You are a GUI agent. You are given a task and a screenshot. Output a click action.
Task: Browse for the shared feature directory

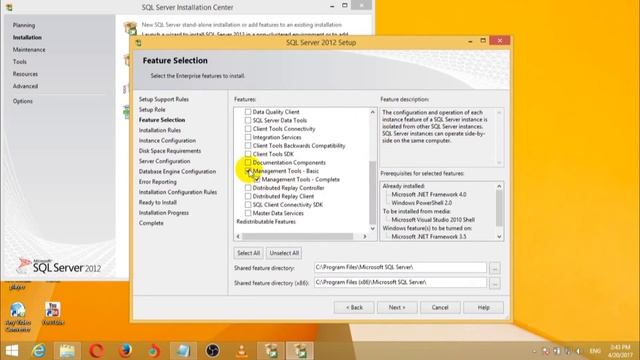pyautogui.click(x=495, y=268)
